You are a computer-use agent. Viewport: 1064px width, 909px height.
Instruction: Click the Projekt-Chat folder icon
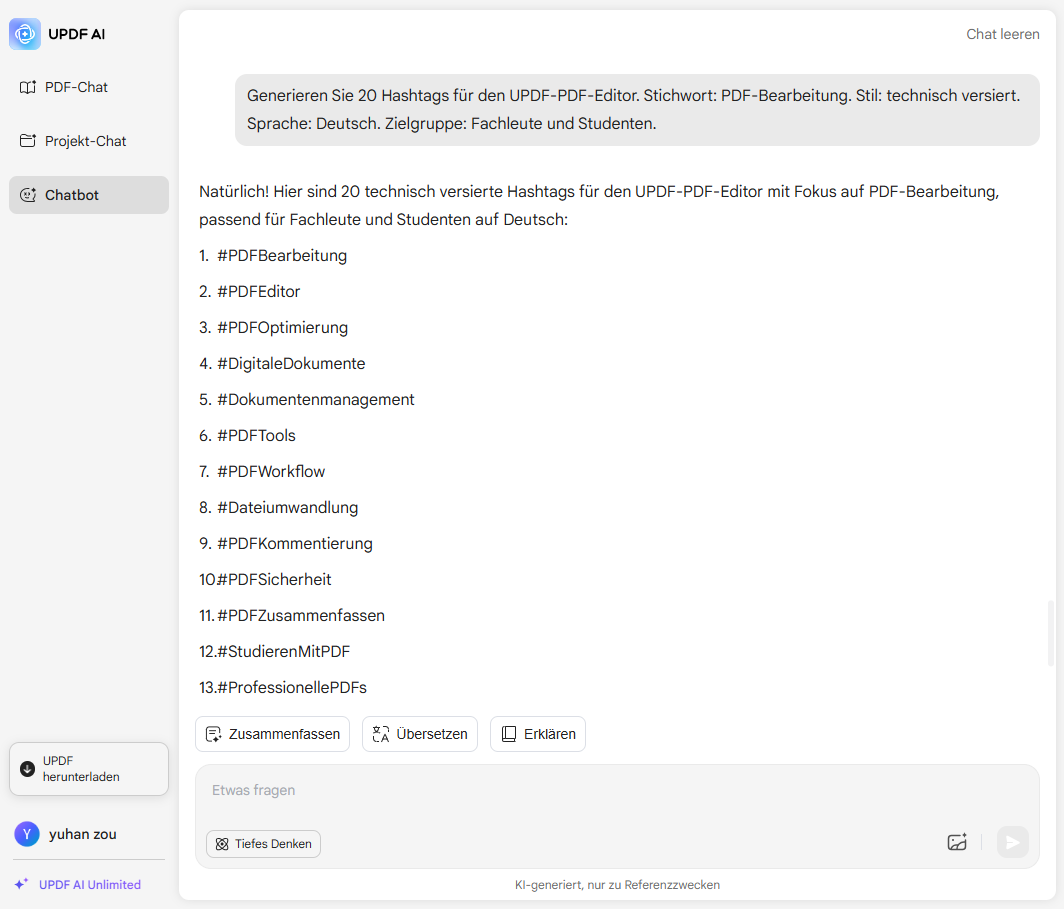pyautogui.click(x=28, y=141)
